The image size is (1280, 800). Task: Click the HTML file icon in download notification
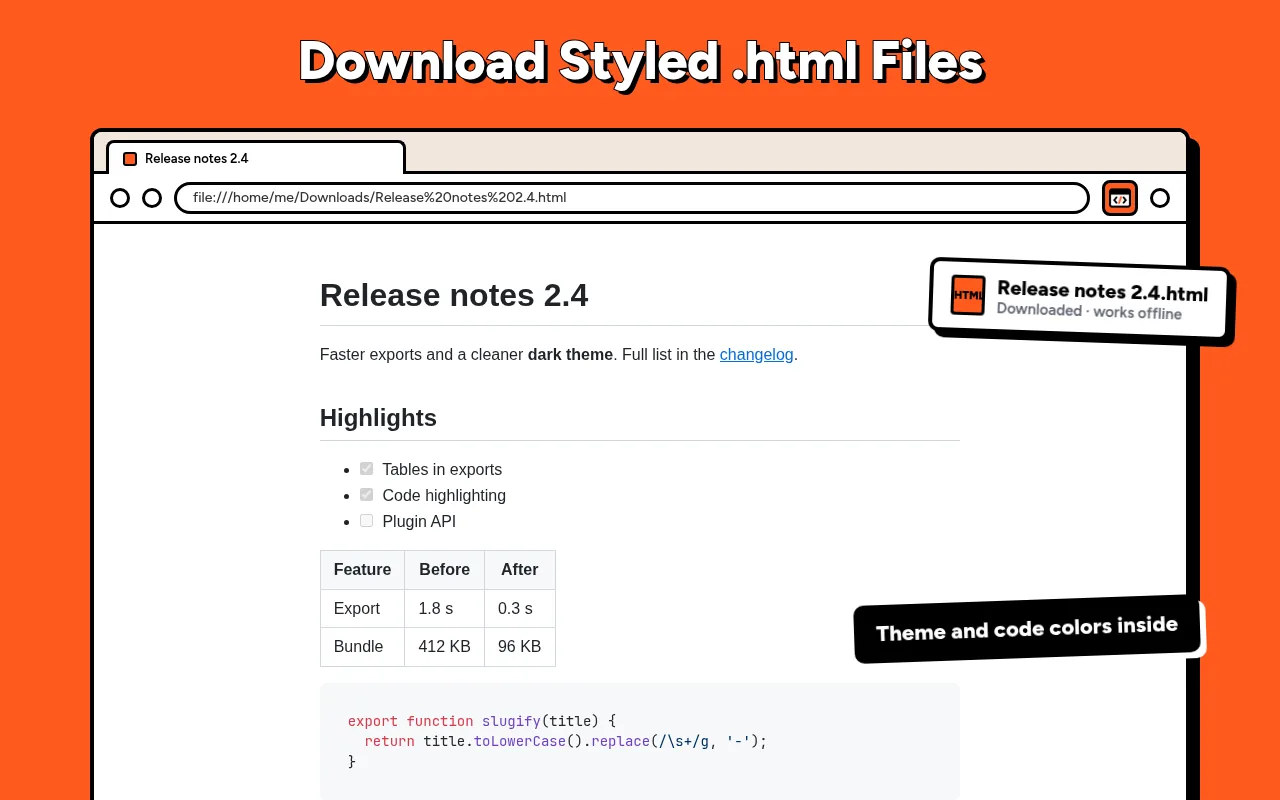click(x=968, y=295)
